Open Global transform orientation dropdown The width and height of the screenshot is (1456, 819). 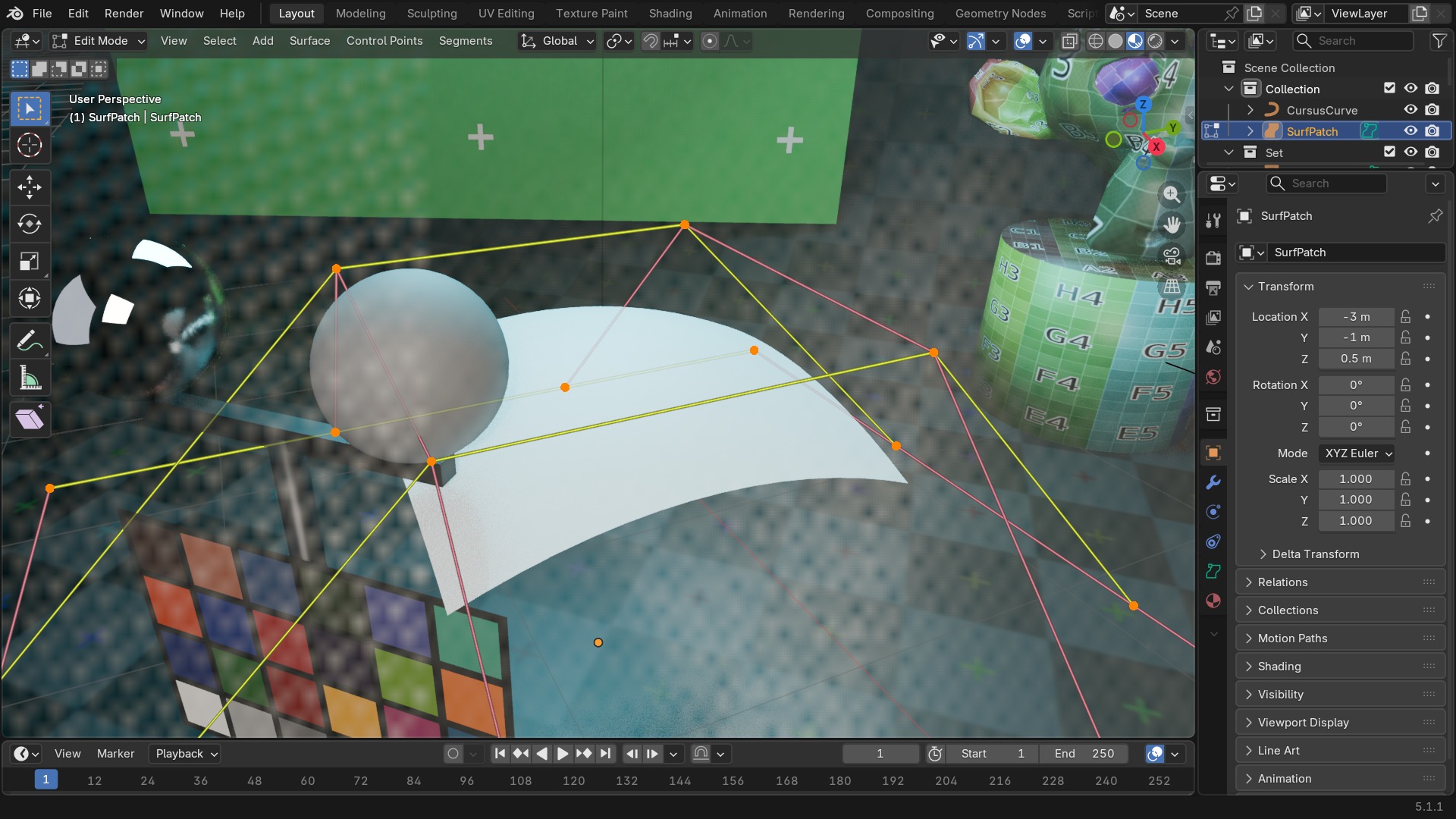(x=557, y=41)
